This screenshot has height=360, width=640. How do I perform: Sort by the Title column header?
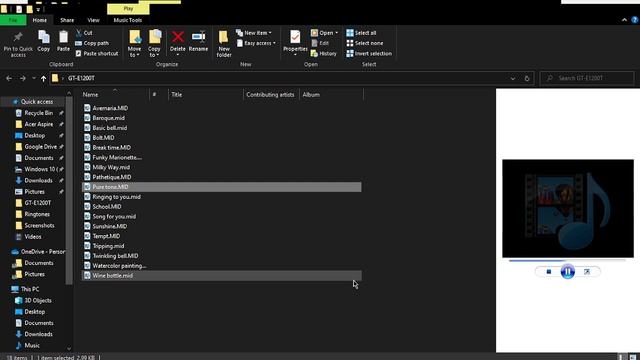click(177, 95)
